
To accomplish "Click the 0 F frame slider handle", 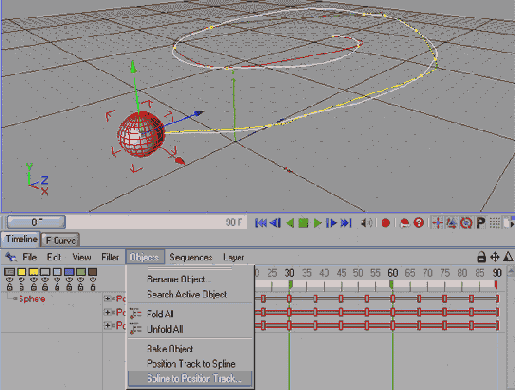I will (x=36, y=222).
